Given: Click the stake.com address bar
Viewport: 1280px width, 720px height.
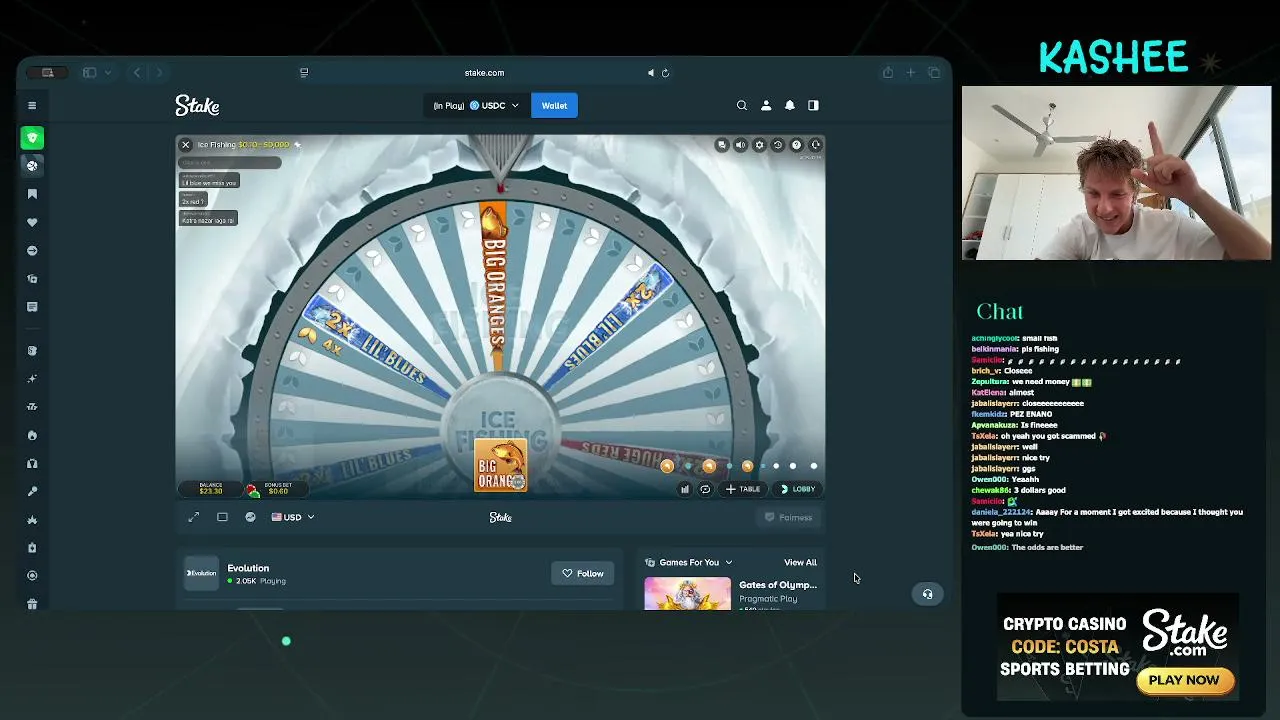Looking at the screenshot, I should pos(484,73).
